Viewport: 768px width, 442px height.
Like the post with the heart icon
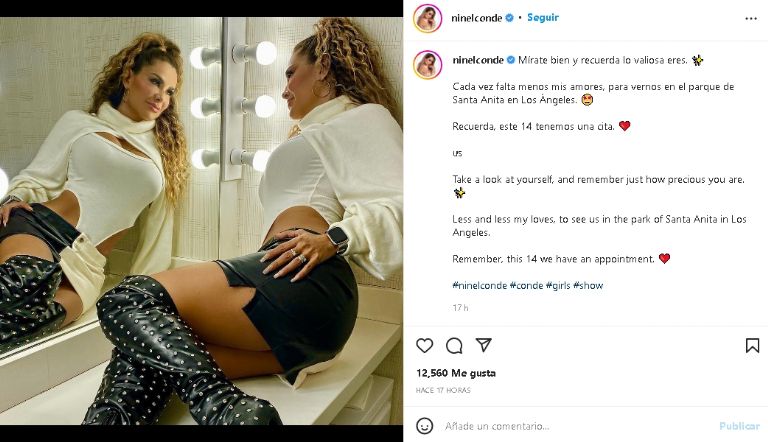click(x=425, y=345)
